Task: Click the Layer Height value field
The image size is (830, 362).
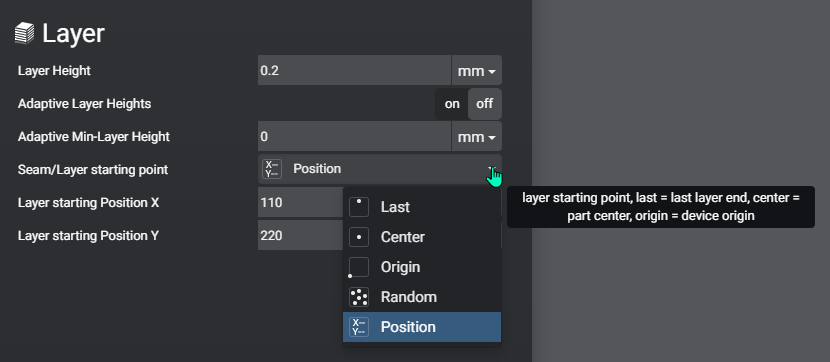Action: coord(354,70)
